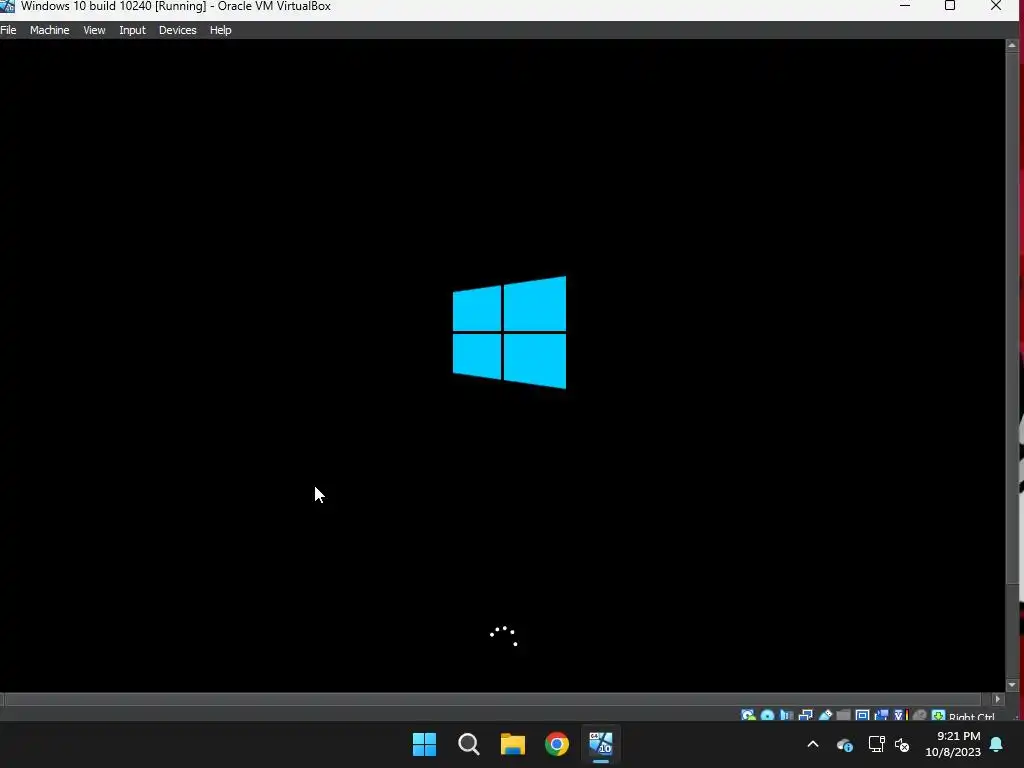This screenshot has width=1024, height=768.
Task: Open the Devices menu
Action: coord(178,30)
